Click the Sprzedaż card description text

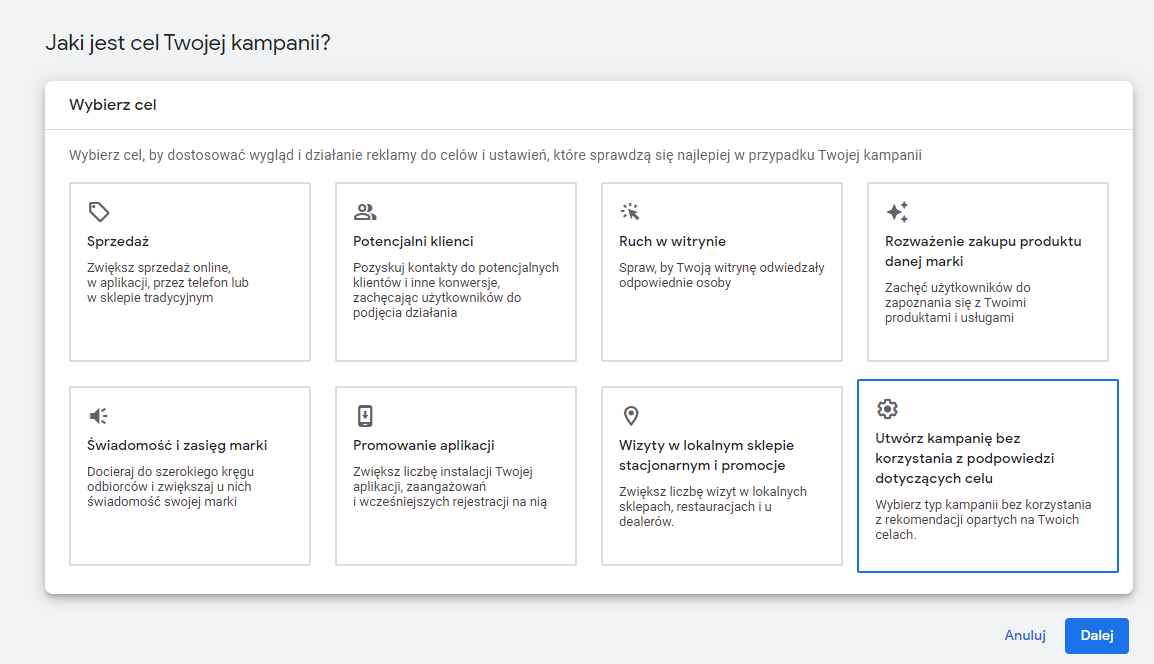[x=167, y=283]
